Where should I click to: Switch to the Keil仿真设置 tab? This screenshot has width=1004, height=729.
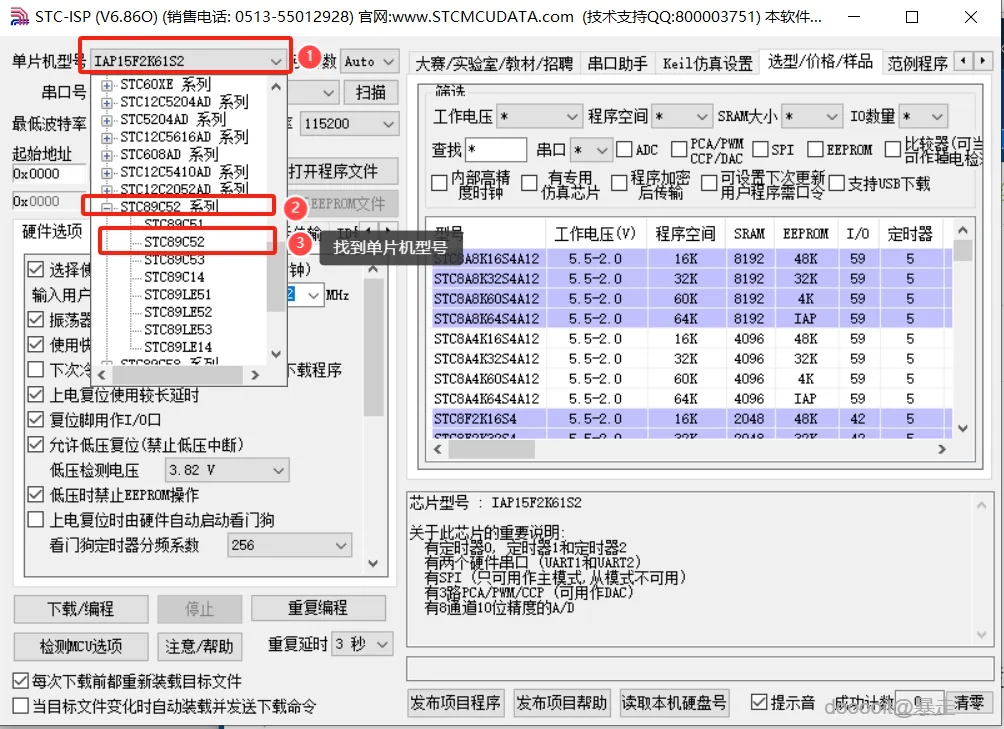pyautogui.click(x=708, y=63)
